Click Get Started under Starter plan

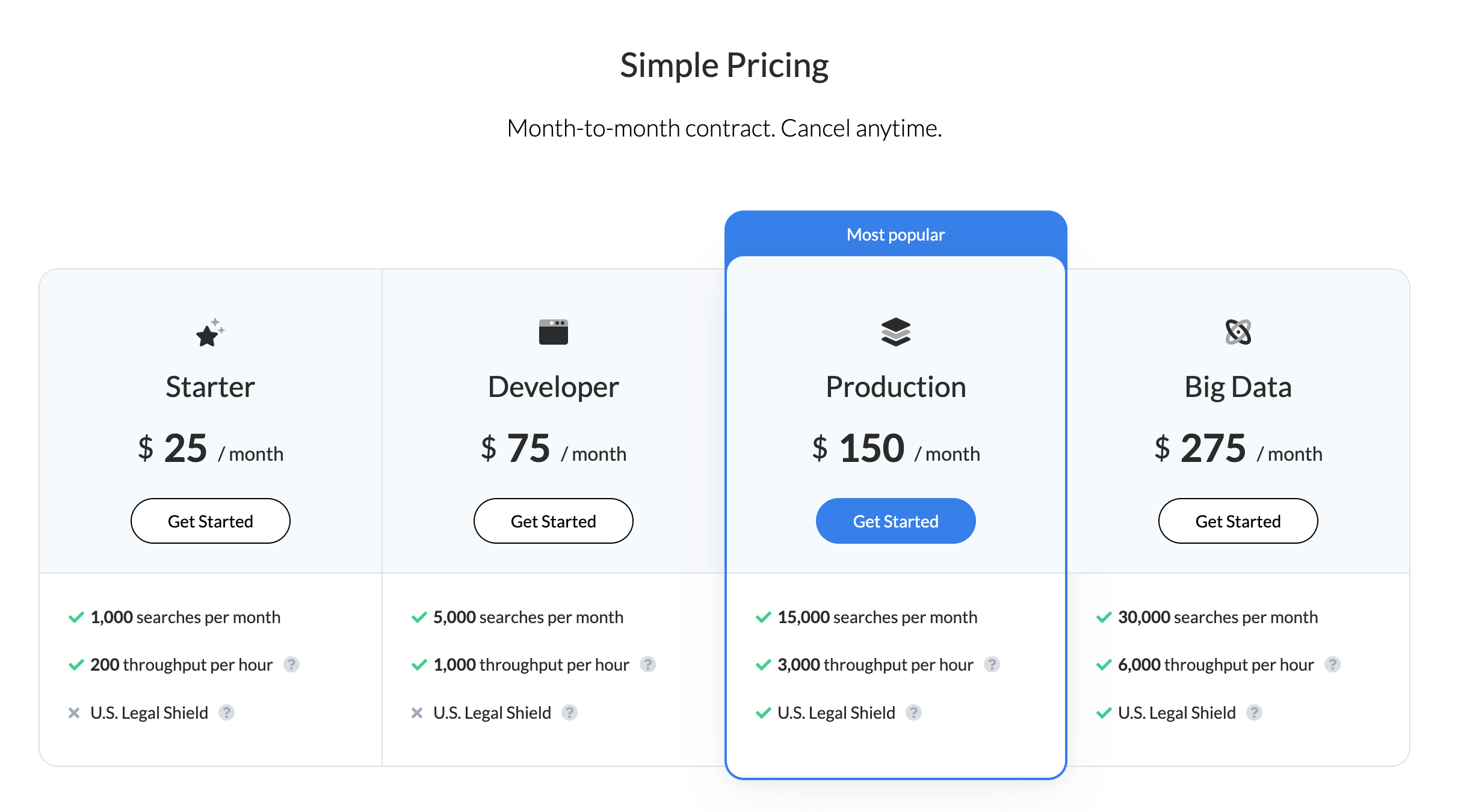pos(210,521)
